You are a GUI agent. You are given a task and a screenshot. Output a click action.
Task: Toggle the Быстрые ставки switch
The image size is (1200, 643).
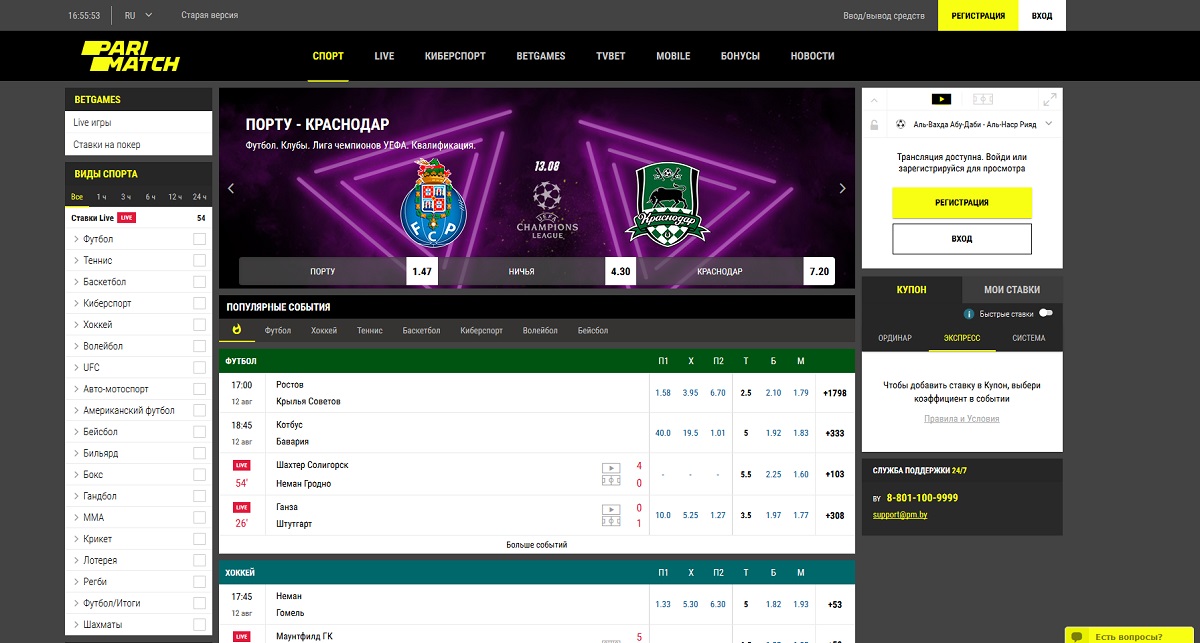1045,313
